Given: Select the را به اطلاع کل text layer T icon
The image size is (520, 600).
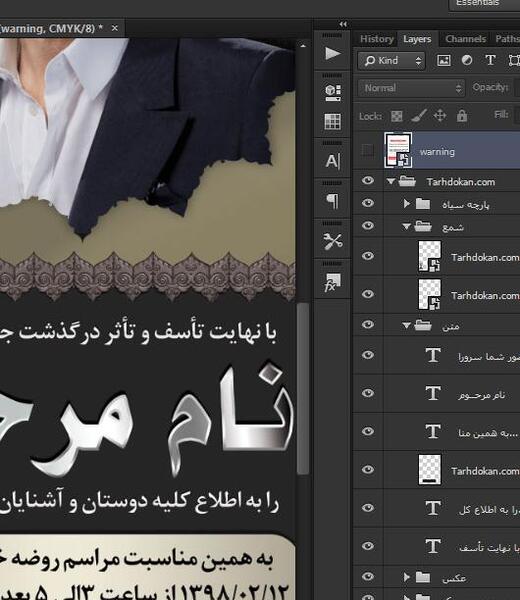Looking at the screenshot, I should pyautogui.click(x=433, y=508).
